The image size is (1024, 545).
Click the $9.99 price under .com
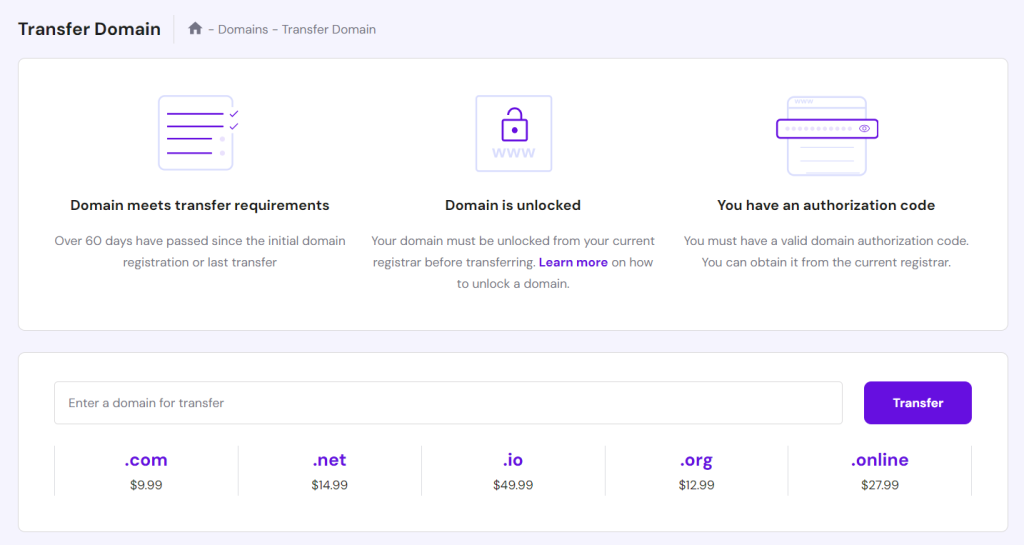pyautogui.click(x=146, y=485)
